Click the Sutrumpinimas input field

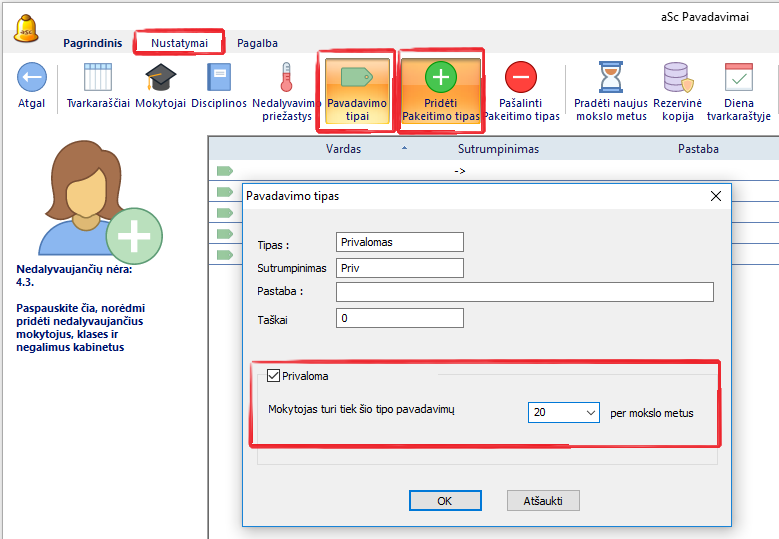tap(399, 268)
